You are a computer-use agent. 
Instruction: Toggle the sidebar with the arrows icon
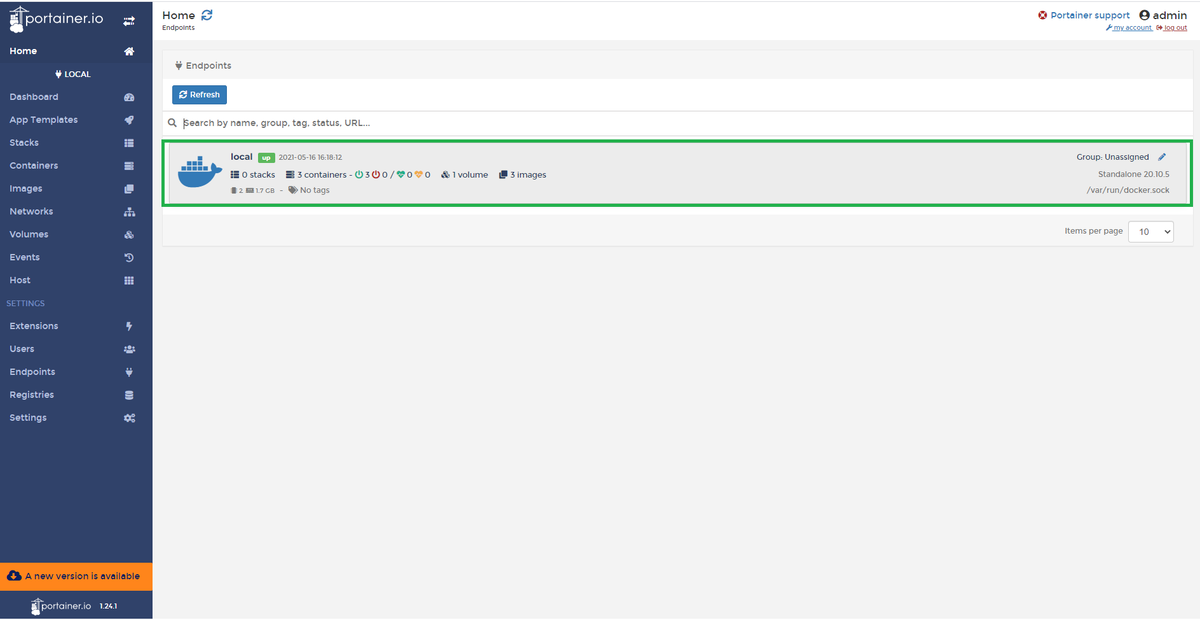[129, 20]
